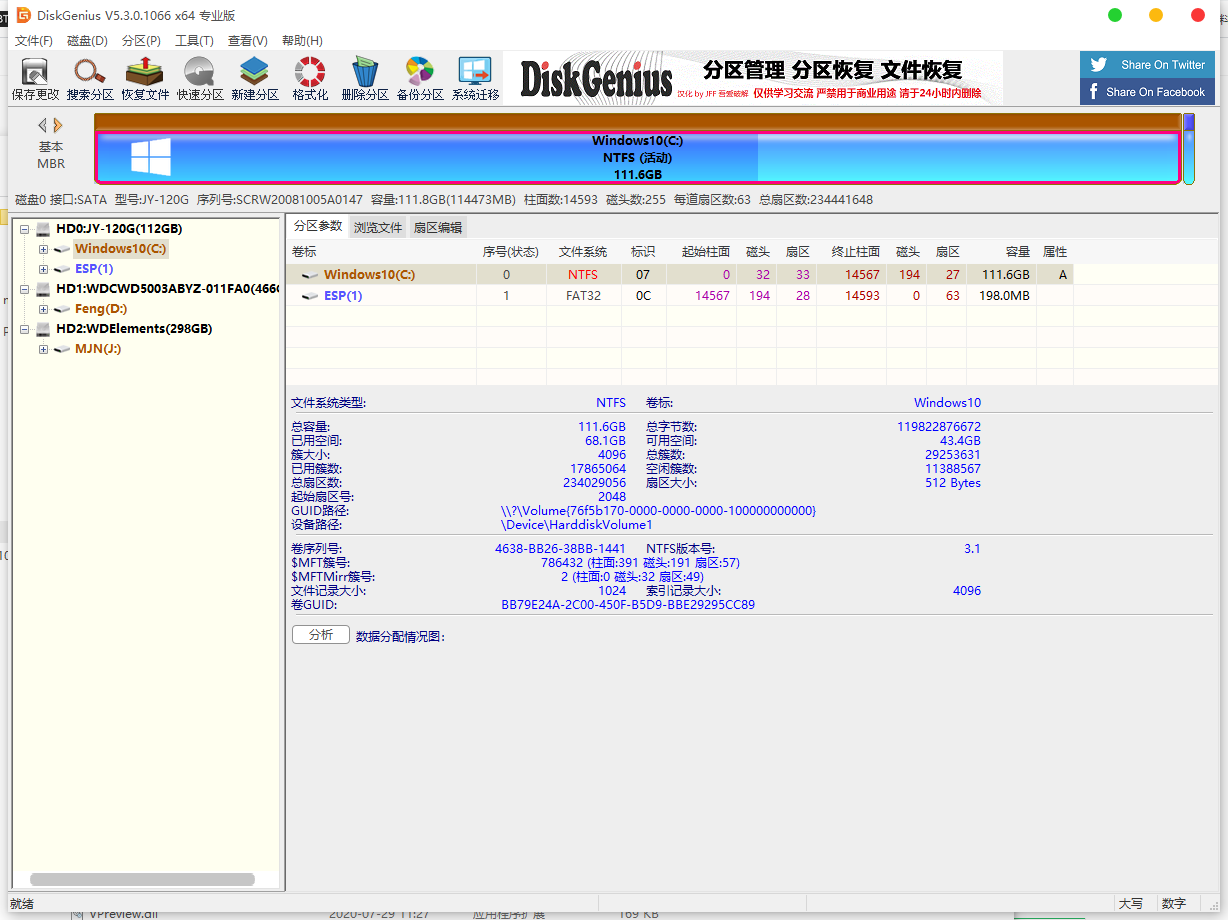Viewport: 1228px width, 920px height.
Task: Select the ESP(1) row in partition table
Action: [680, 296]
